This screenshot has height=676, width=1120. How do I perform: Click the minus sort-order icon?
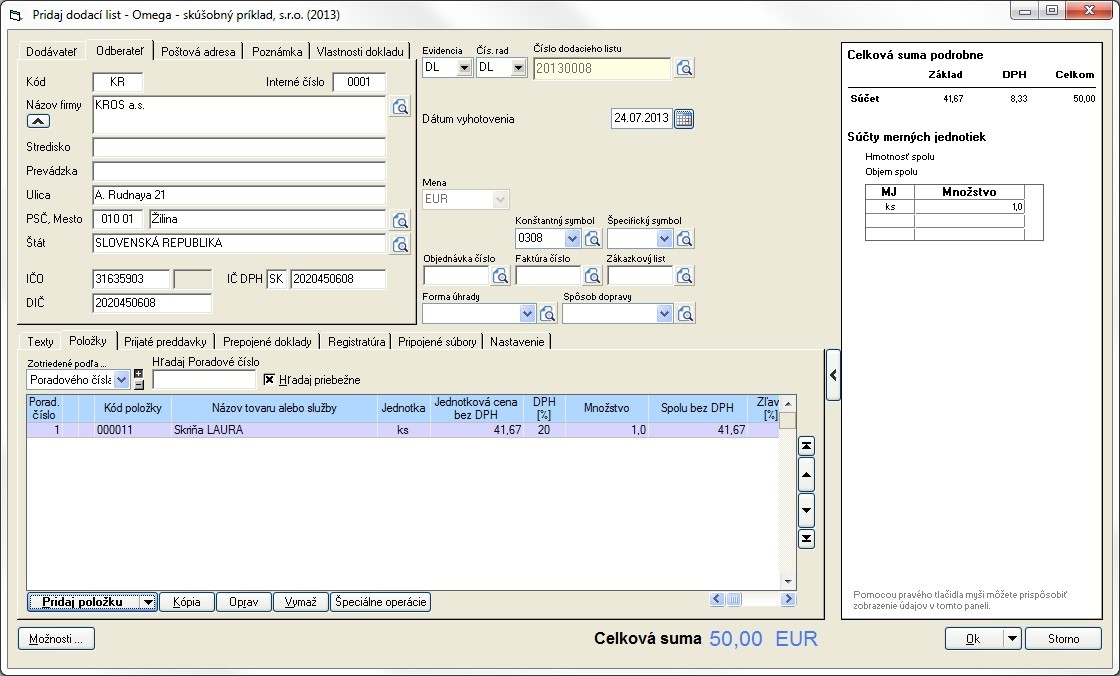[x=139, y=384]
